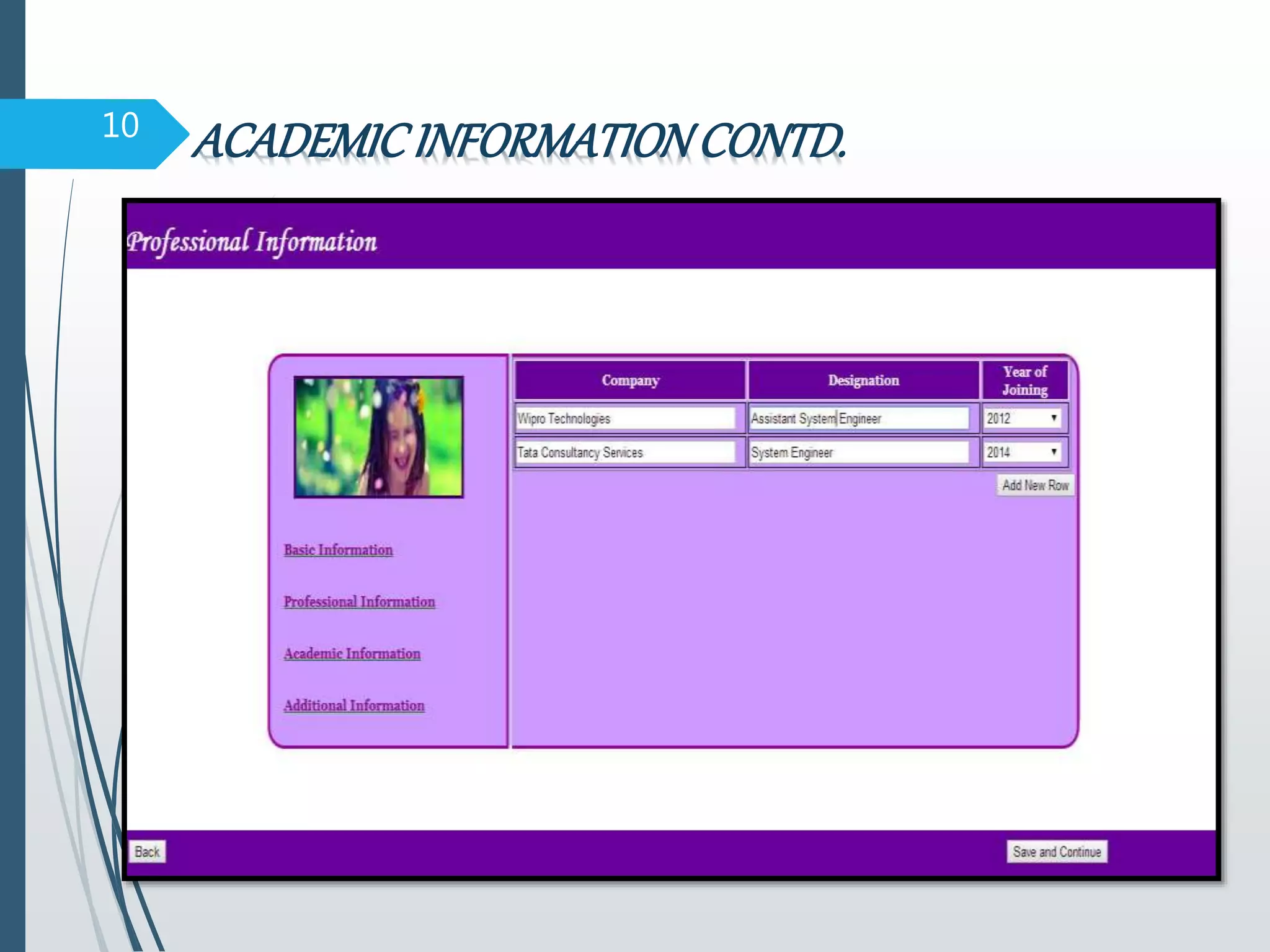Open the 2012 year of joining dropdown
Image resolution: width=1270 pixels, height=952 pixels.
pyautogui.click(x=1023, y=418)
